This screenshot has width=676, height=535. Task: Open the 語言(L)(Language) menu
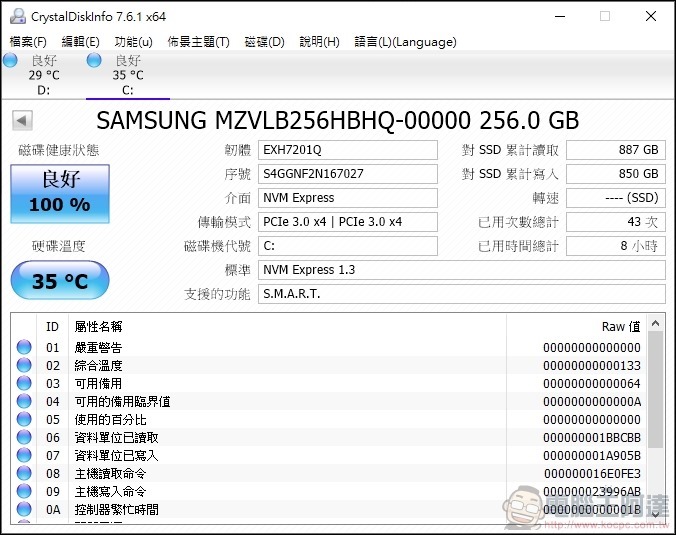pyautogui.click(x=405, y=42)
